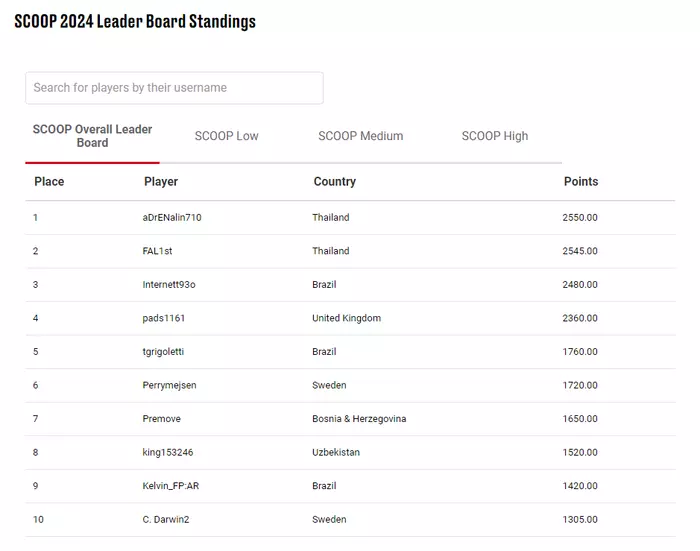Screen dimensions: 700x551
Task: Click the Player column header
Action: tap(161, 181)
